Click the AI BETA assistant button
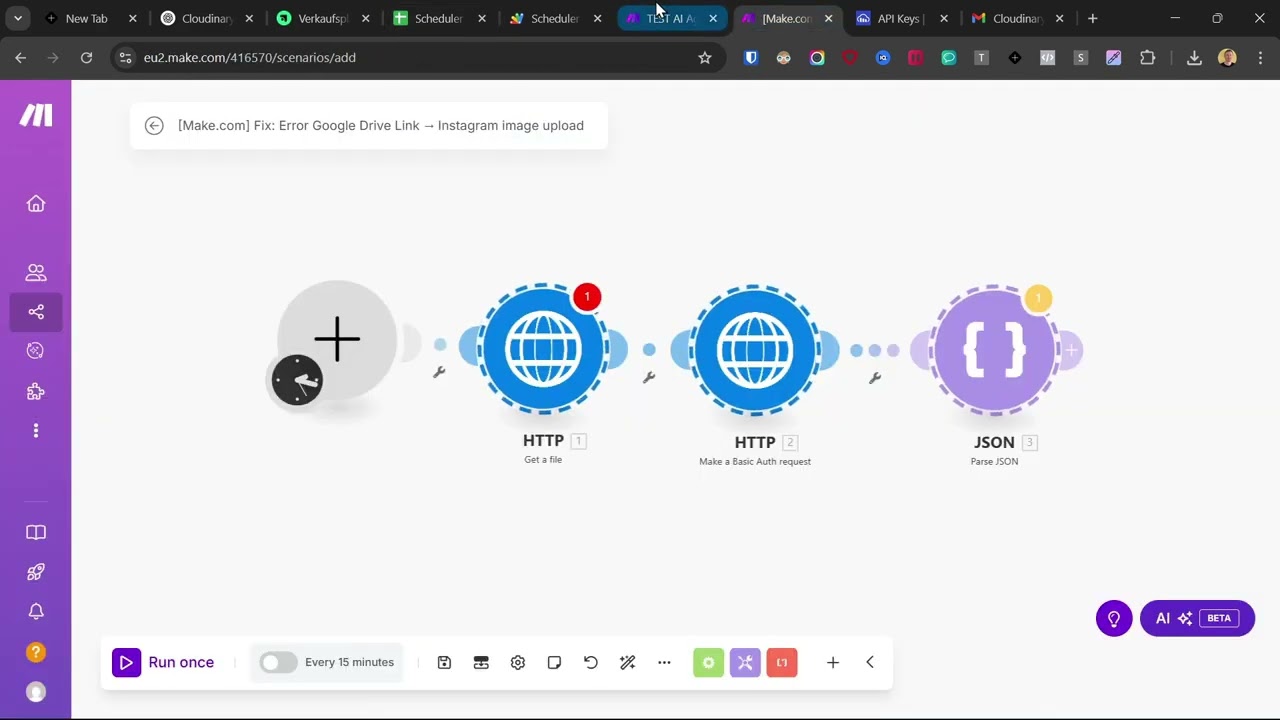 pos(1197,618)
